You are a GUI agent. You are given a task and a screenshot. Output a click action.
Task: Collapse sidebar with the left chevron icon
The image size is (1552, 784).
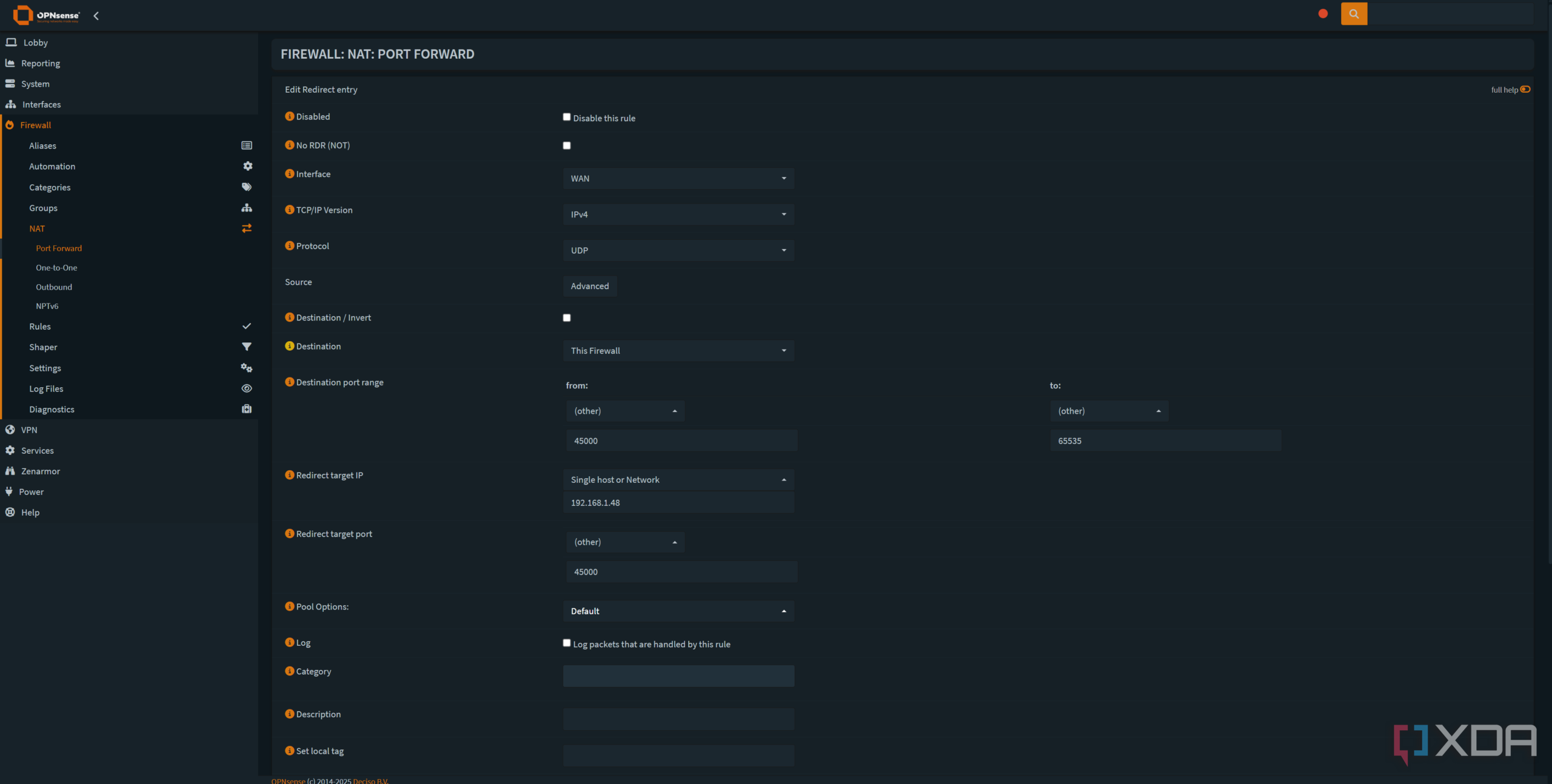[96, 16]
